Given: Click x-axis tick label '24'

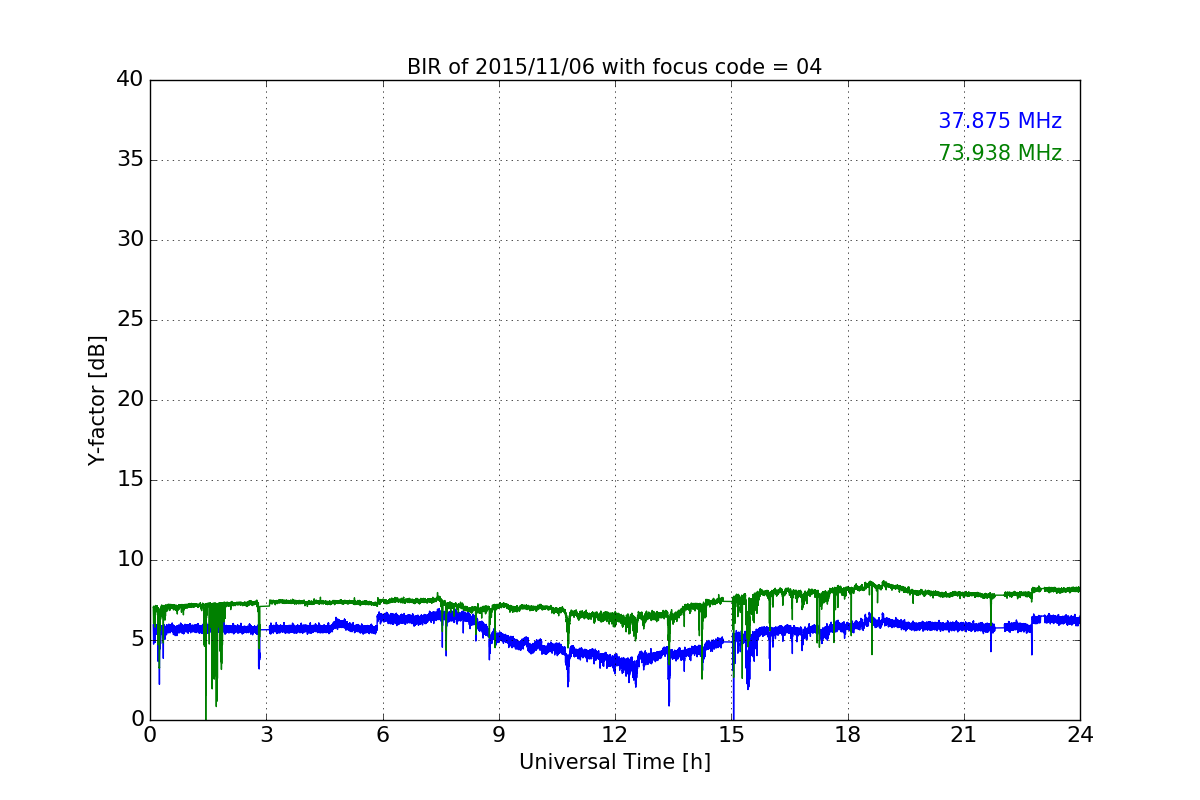Looking at the screenshot, I should [x=1080, y=735].
